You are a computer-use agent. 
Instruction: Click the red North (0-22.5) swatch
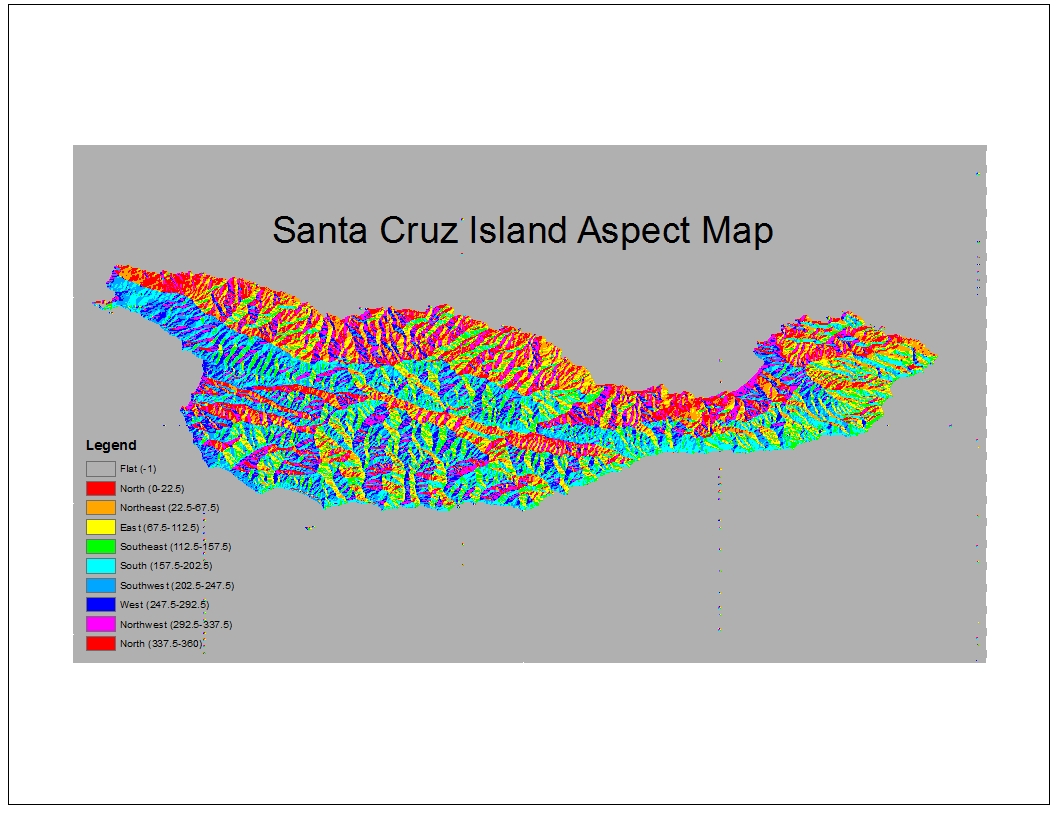(x=100, y=488)
